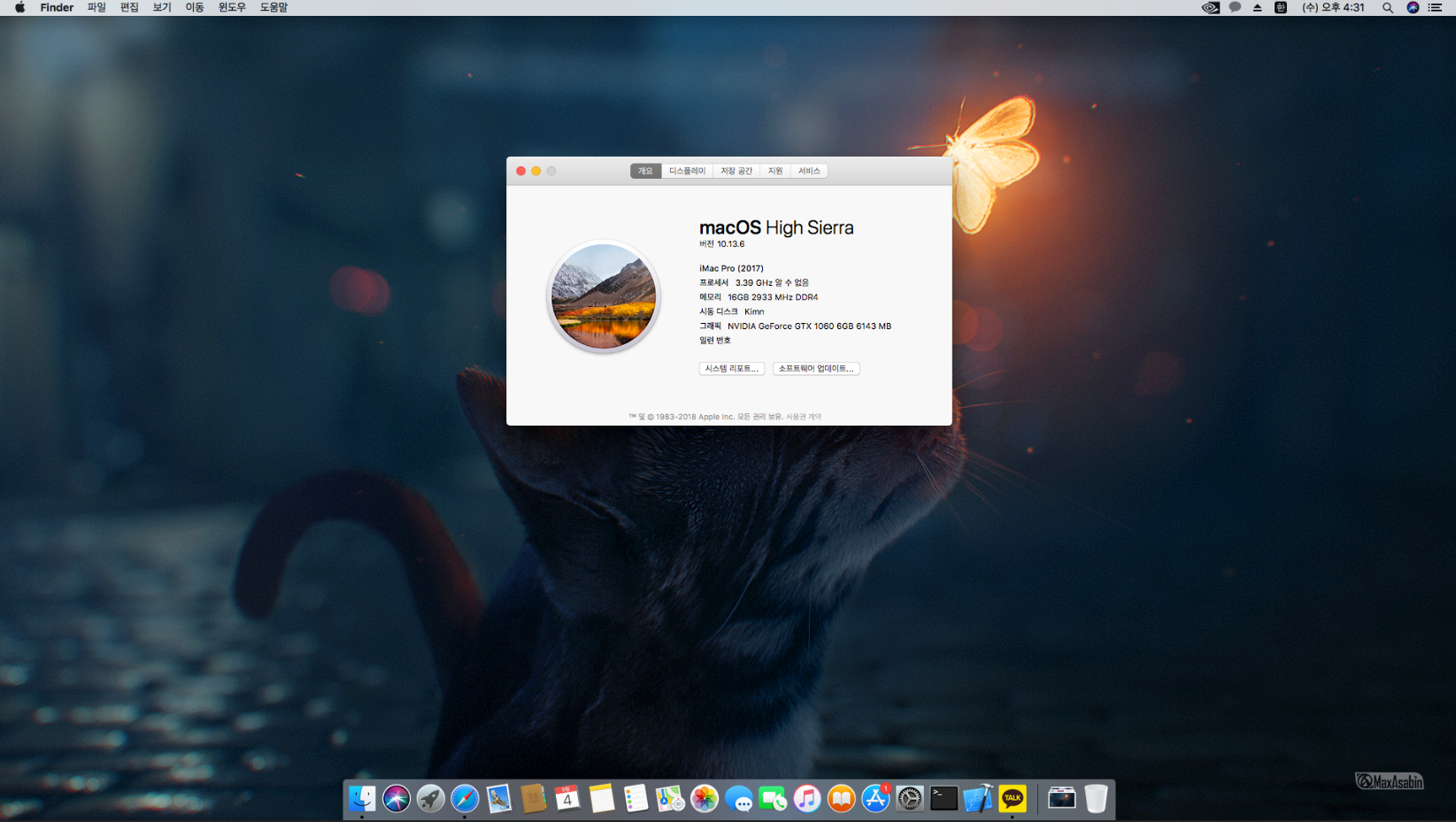Open Korean input source menu
1456x822 pixels.
pyautogui.click(x=1281, y=7)
